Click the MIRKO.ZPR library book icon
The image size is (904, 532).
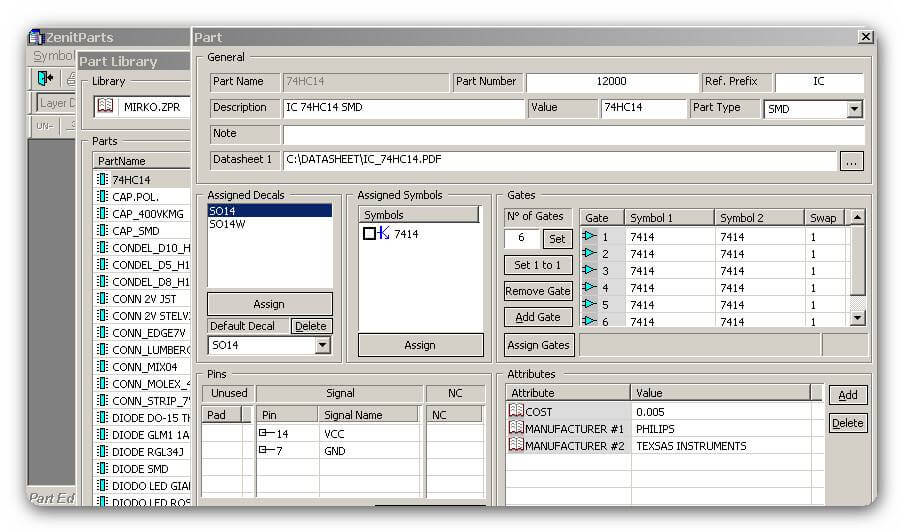coord(105,106)
